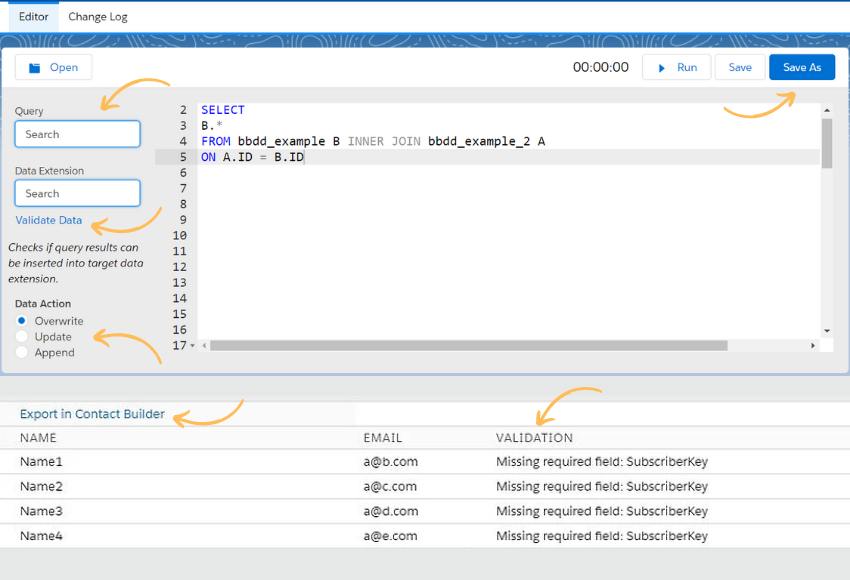Screen dimensions: 850x580
Task: Click the Run play triangle icon
Action: click(661, 68)
